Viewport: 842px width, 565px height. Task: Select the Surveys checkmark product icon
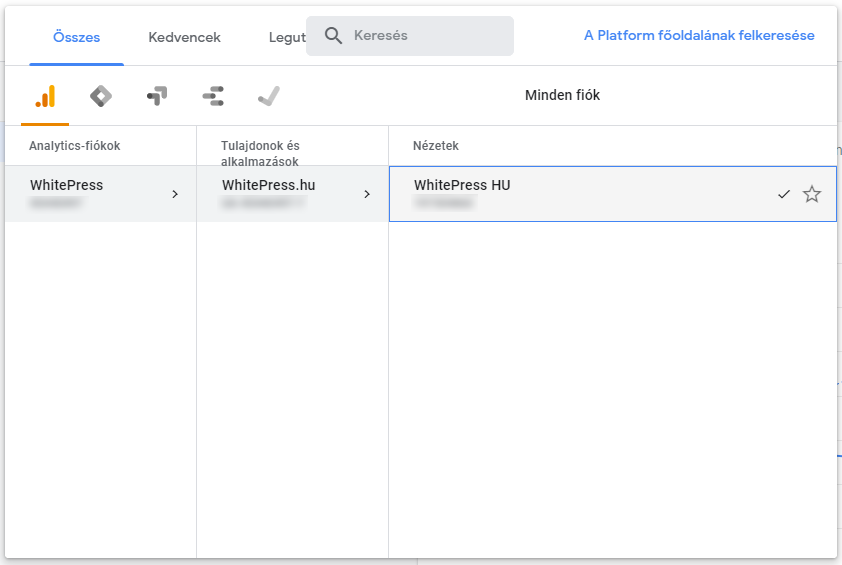pos(269,97)
